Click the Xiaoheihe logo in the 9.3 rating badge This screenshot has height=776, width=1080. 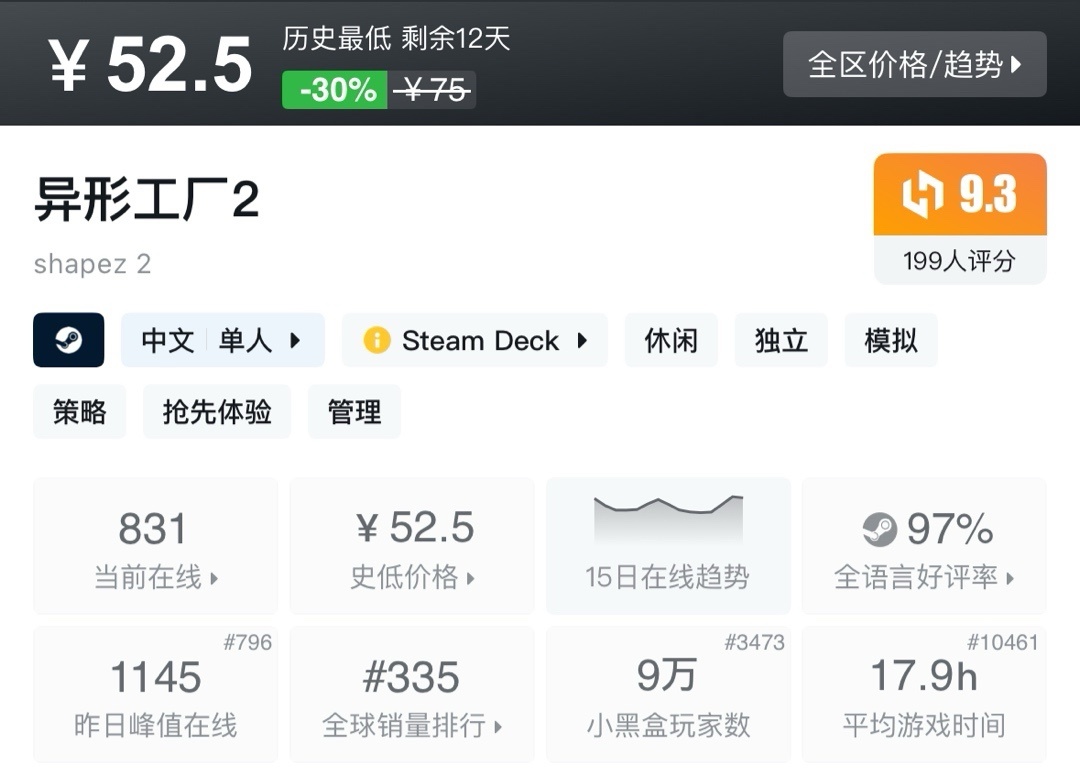922,195
